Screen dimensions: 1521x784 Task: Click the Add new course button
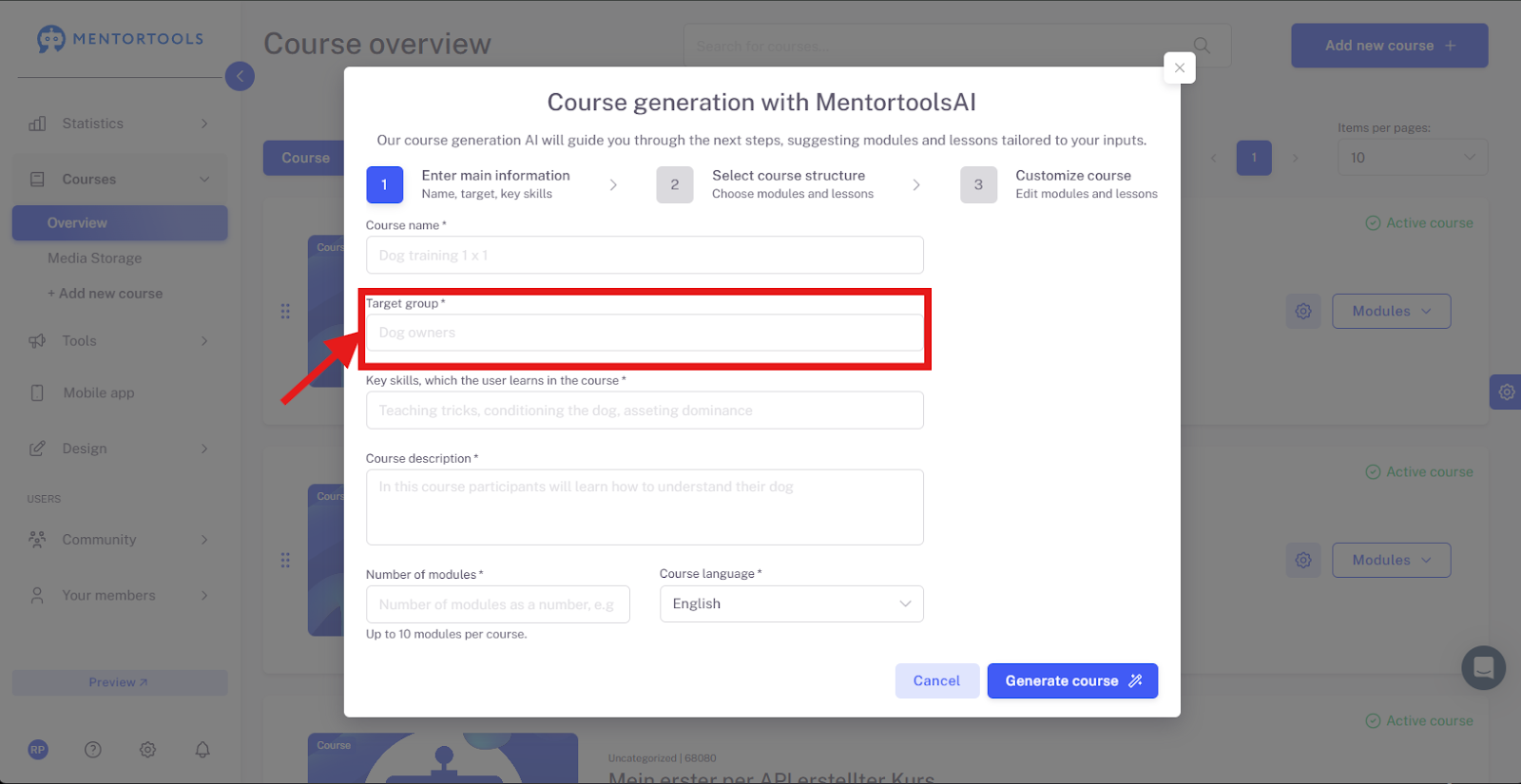point(1390,46)
